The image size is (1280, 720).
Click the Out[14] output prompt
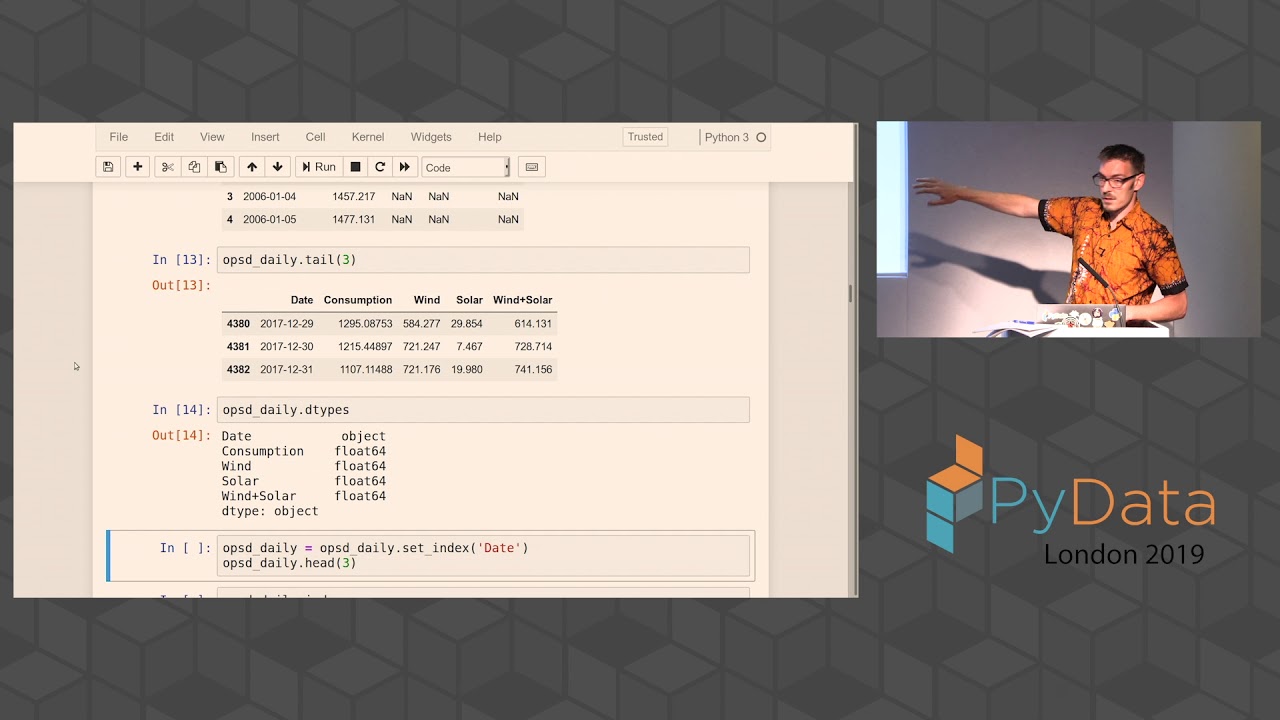181,436
